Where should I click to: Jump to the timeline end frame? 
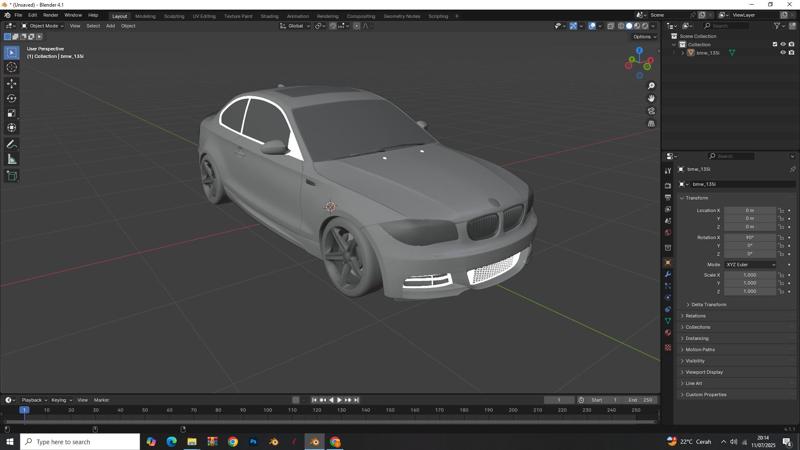pyautogui.click(x=357, y=400)
